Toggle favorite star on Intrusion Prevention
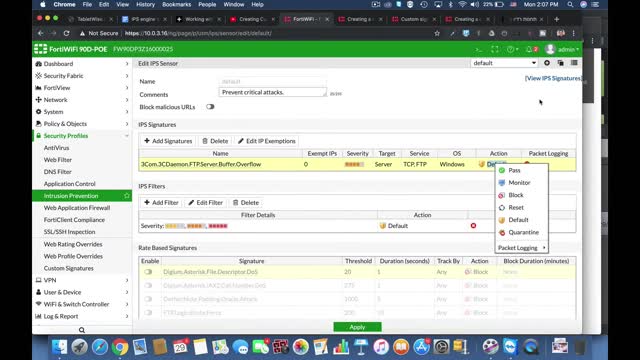 (x=127, y=196)
